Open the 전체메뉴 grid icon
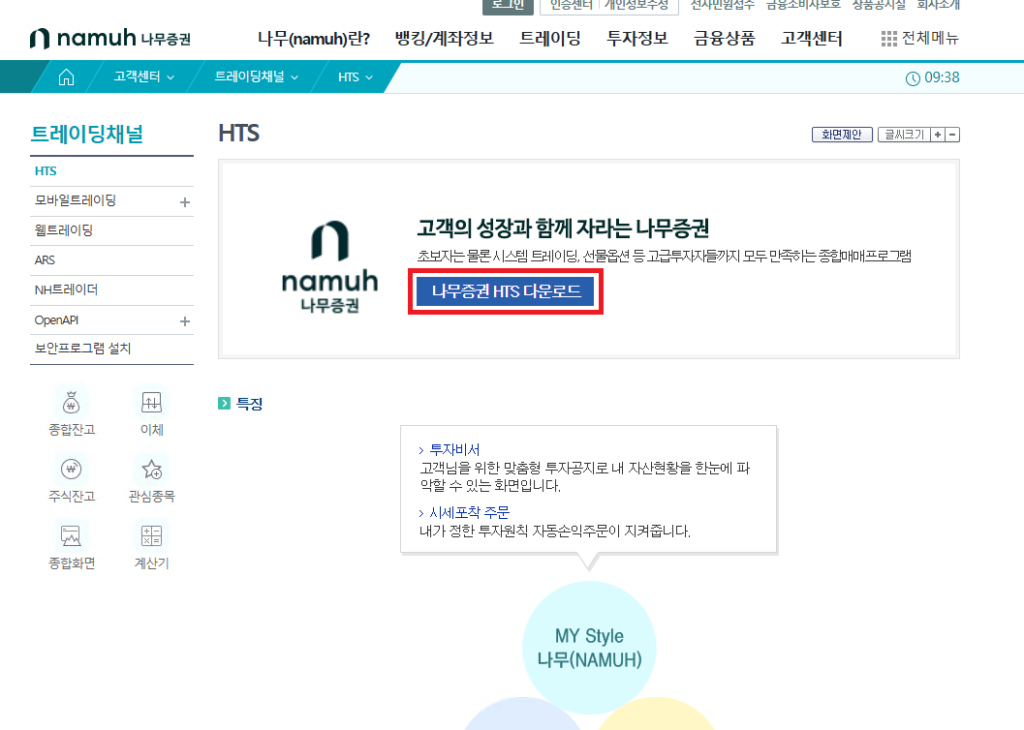This screenshot has width=1024, height=730. tap(889, 39)
